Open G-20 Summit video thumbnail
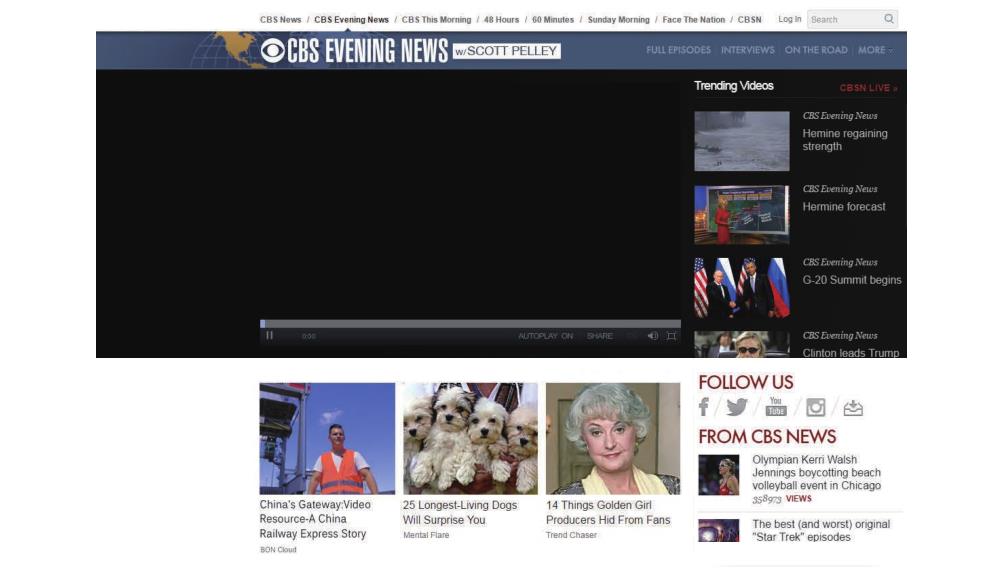Screen dimensions: 990x578 point(742,287)
